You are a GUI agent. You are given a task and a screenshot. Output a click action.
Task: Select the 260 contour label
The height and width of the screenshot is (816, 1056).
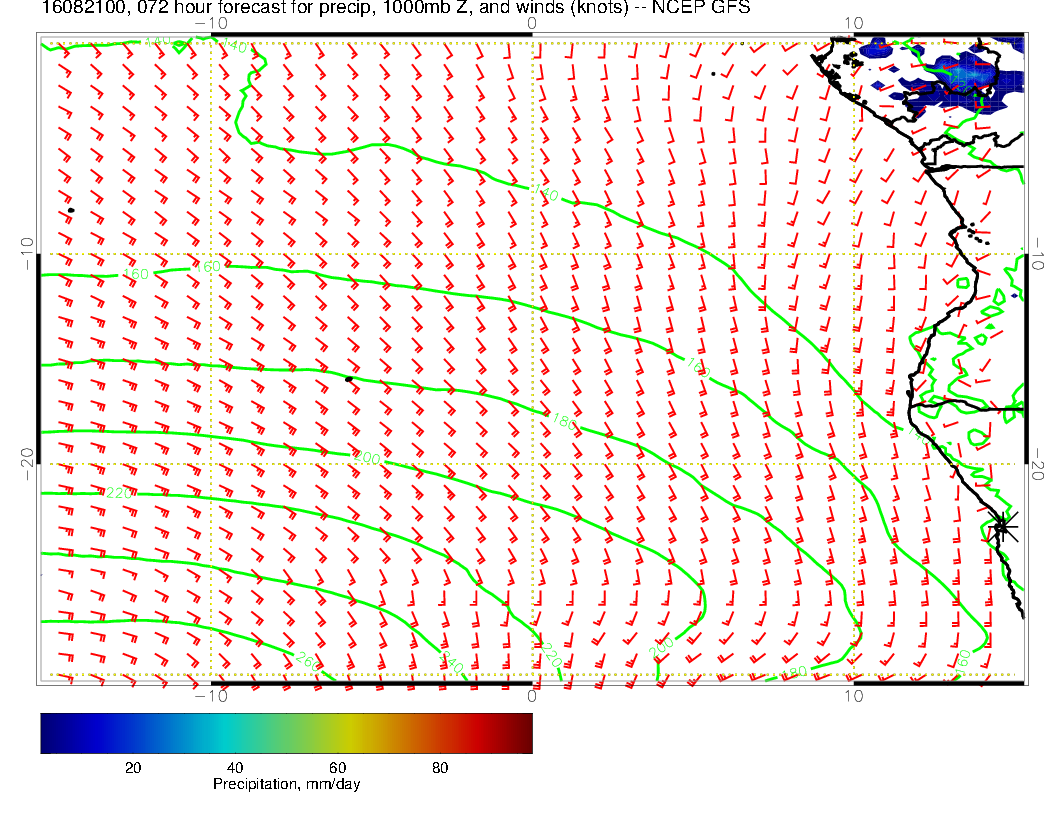307,659
